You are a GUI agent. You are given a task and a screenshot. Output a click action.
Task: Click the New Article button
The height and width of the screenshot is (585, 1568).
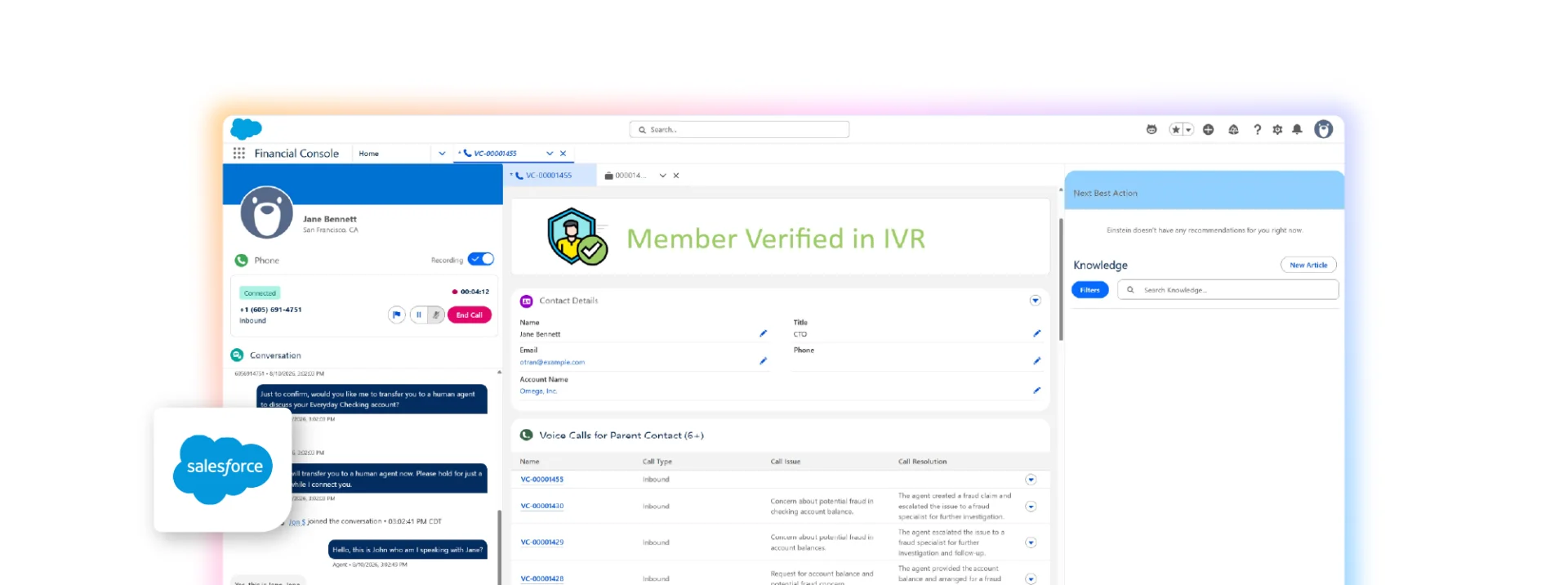(1308, 265)
